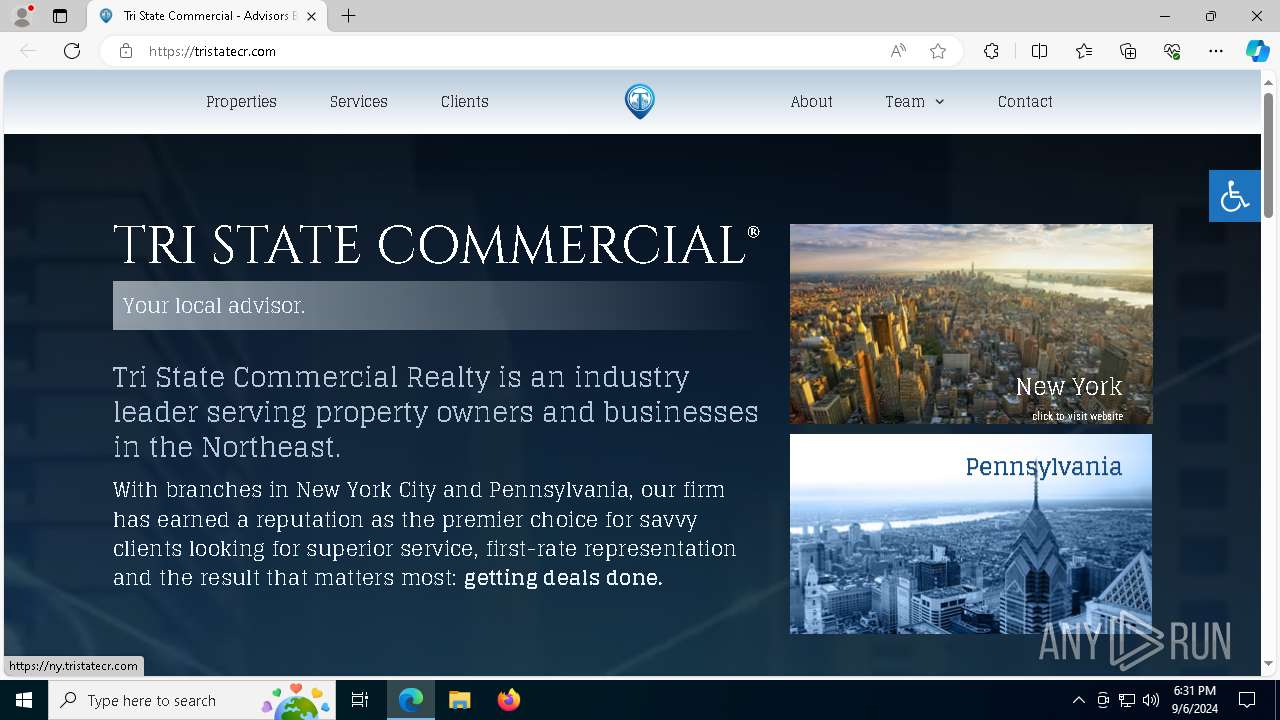Open the accessibility tools wheelchair button
This screenshot has height=720, width=1280.
click(x=1235, y=196)
